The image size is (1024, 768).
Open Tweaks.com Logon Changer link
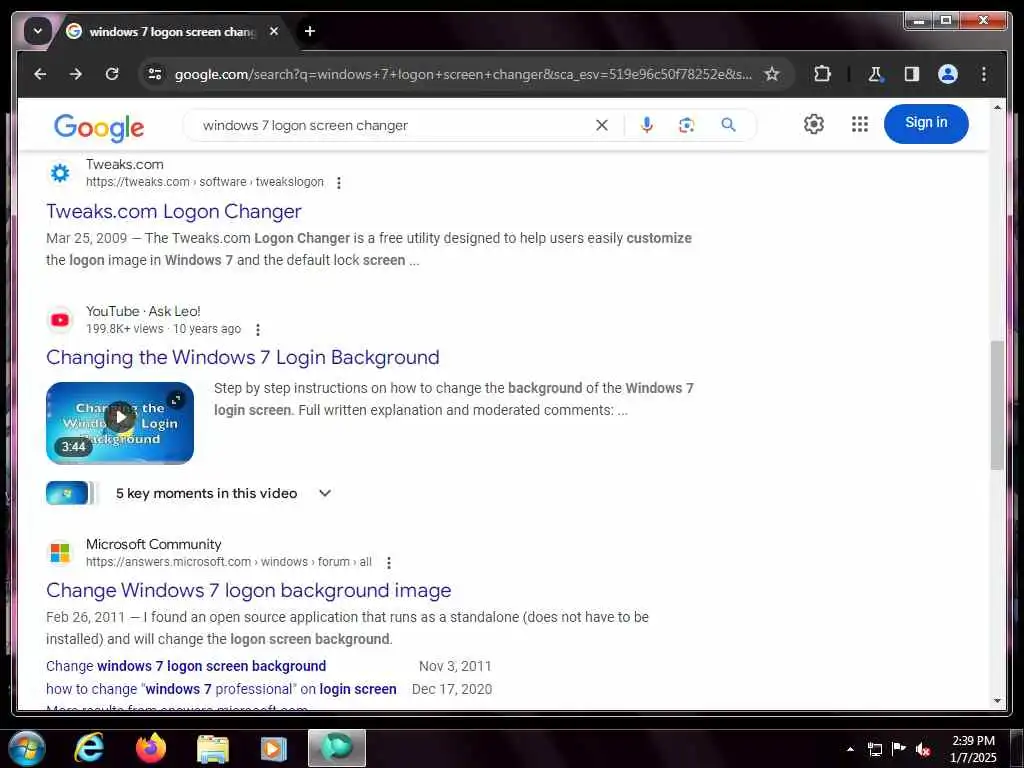click(174, 211)
